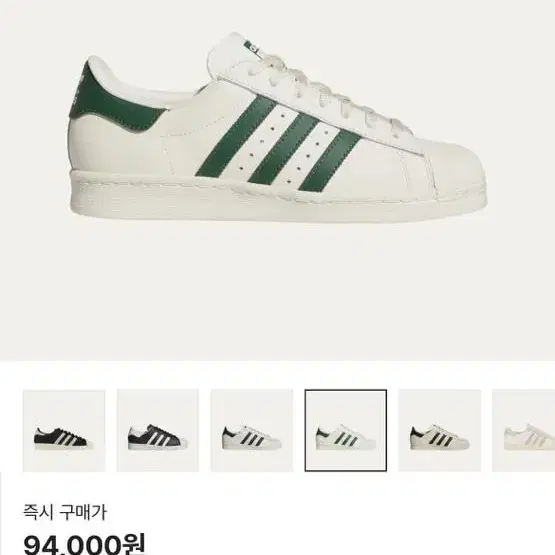This screenshot has height=555, width=555.
Task: Click the 94,000원 price text
Action: tap(84, 544)
